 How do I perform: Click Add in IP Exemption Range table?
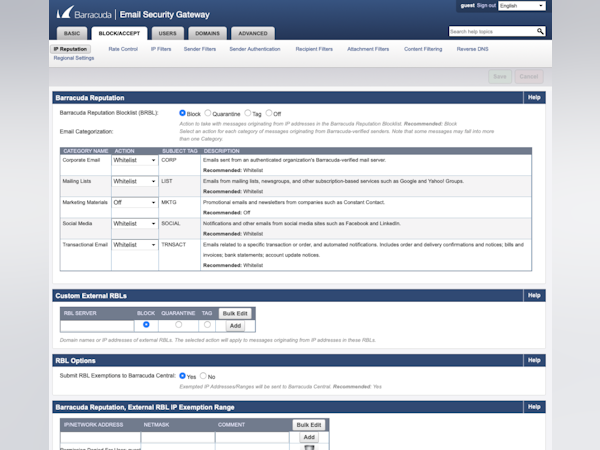(x=309, y=437)
